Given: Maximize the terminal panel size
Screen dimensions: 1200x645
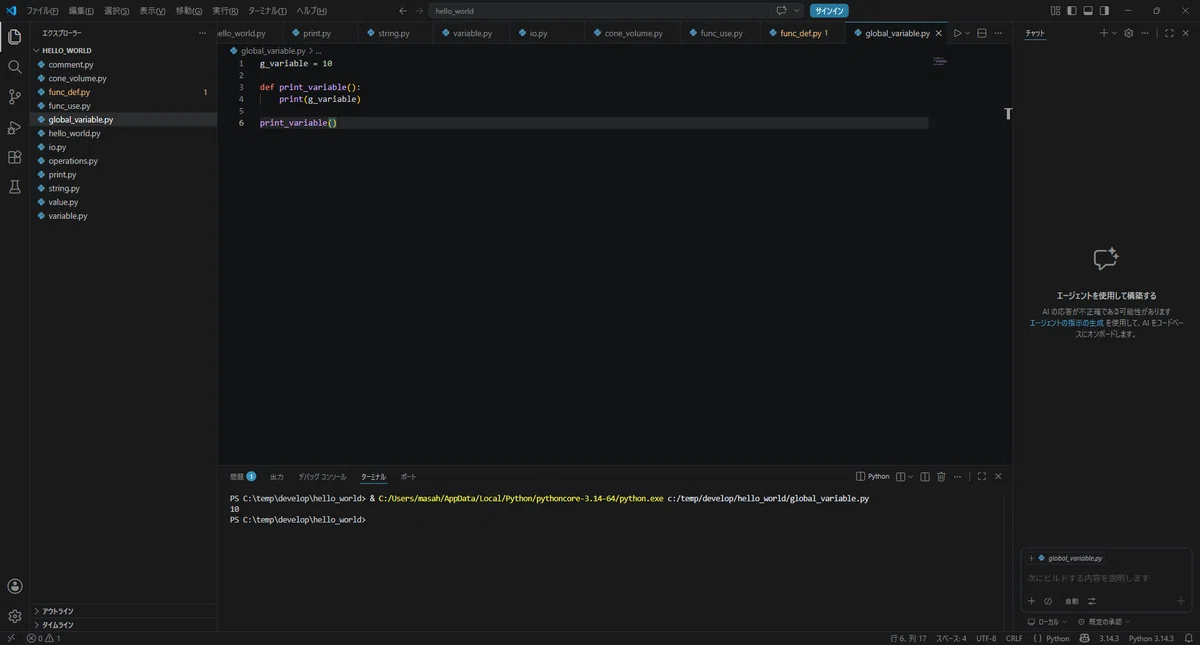Looking at the screenshot, I should [982, 477].
